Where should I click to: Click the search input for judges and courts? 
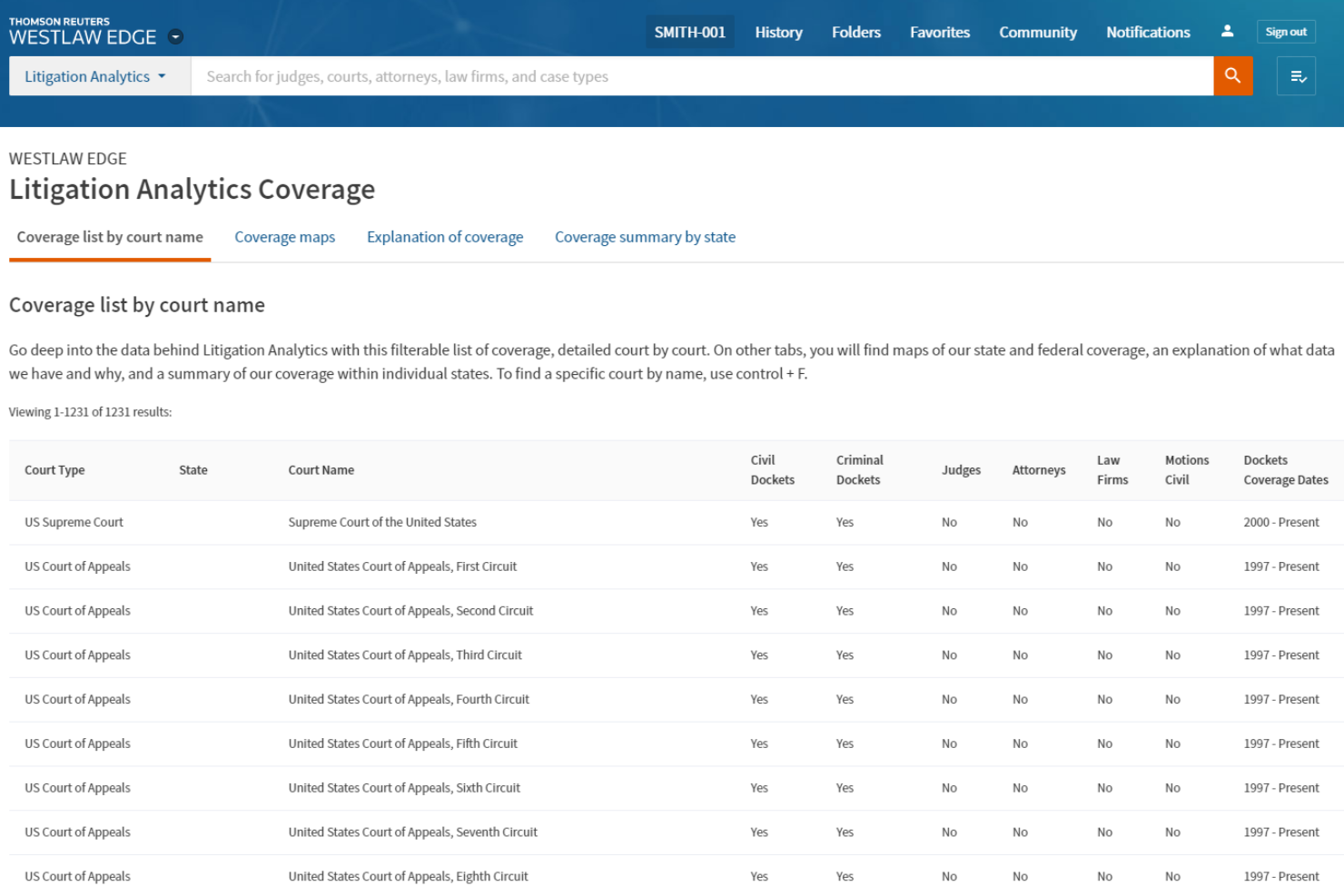(x=702, y=76)
